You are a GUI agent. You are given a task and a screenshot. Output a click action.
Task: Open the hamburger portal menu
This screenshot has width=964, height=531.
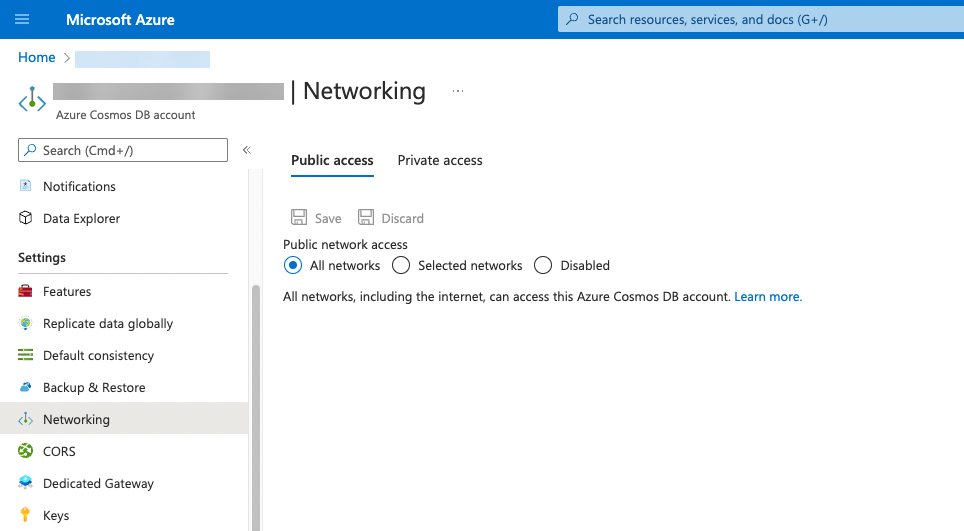tap(22, 19)
